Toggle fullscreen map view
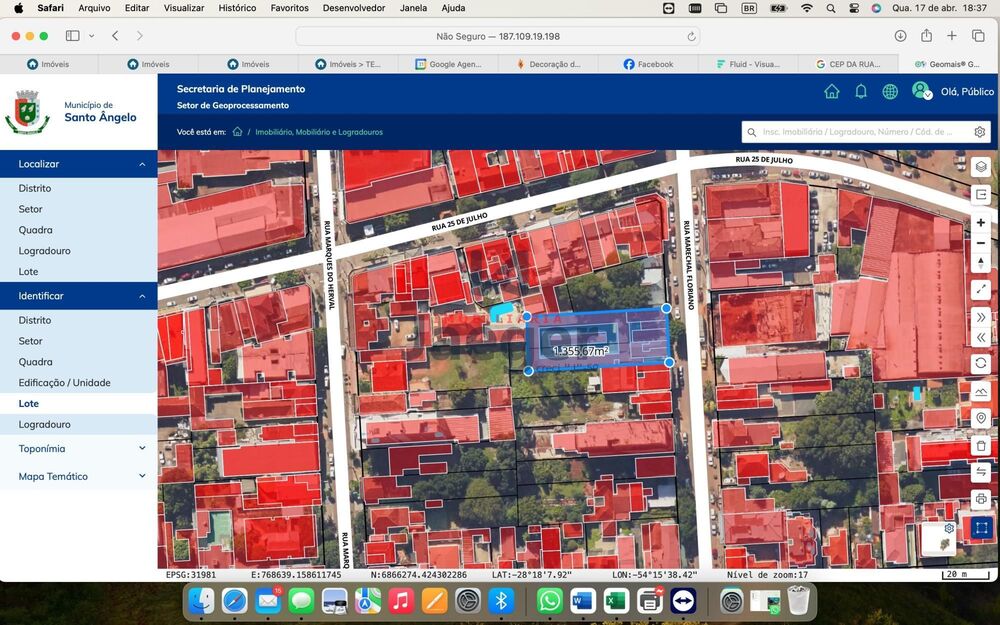 point(981,289)
